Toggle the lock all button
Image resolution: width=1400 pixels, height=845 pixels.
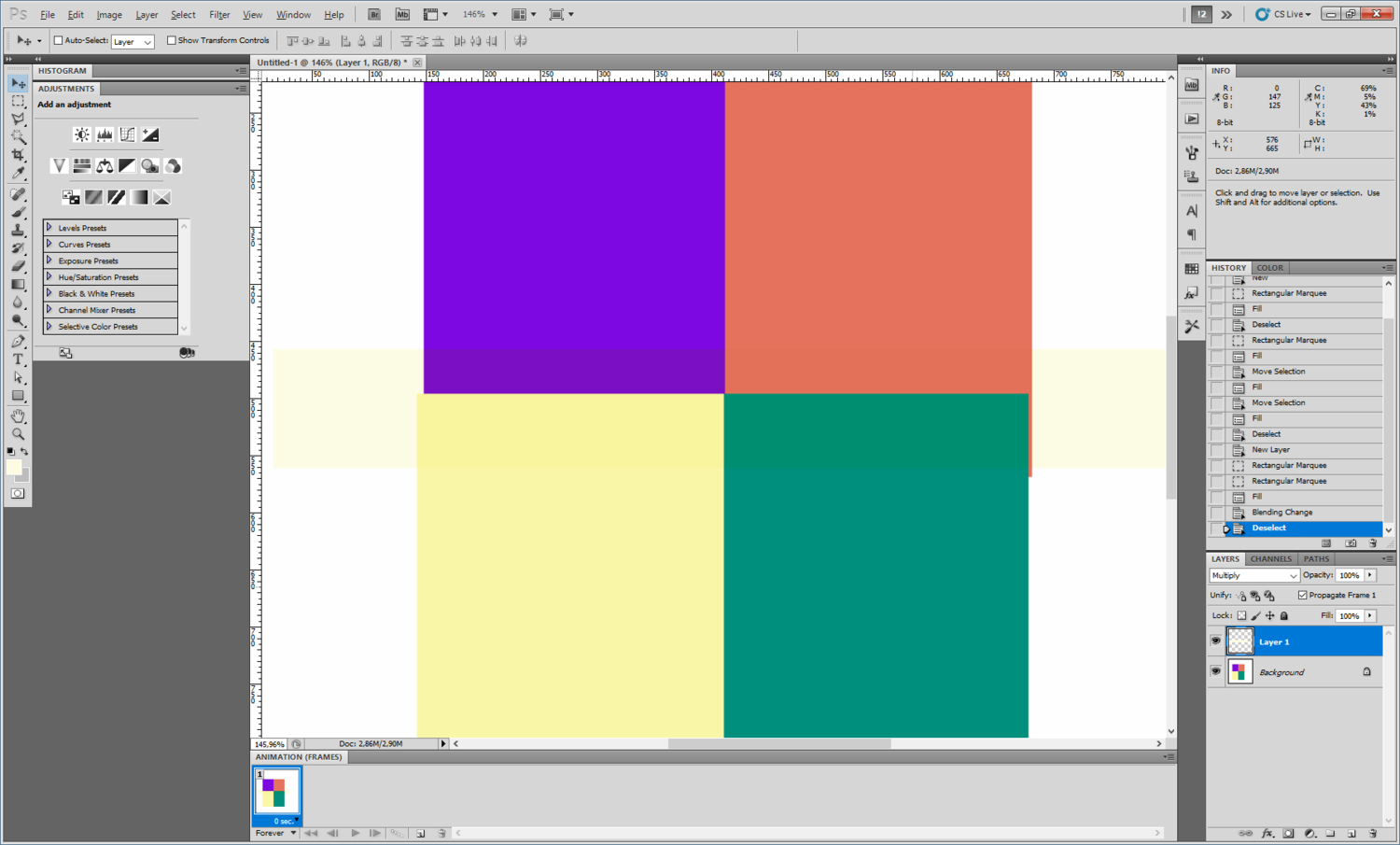(x=1284, y=615)
